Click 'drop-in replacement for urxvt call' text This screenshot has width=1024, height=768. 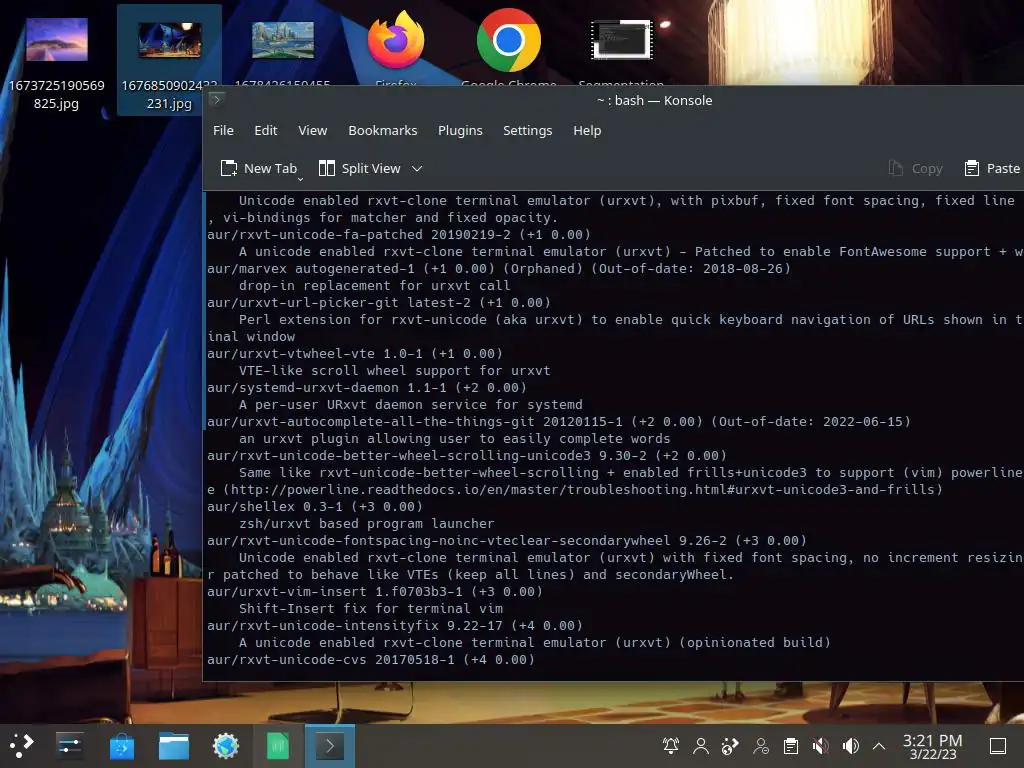(x=375, y=285)
